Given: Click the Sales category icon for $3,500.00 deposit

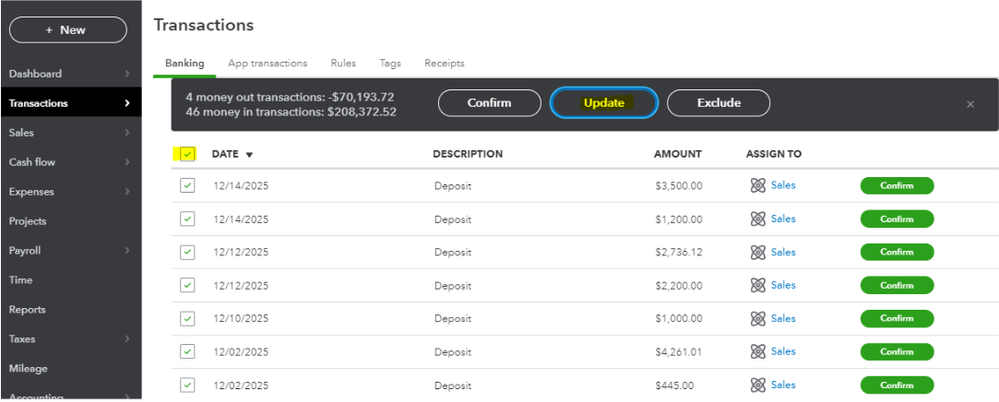Looking at the screenshot, I should tap(758, 185).
